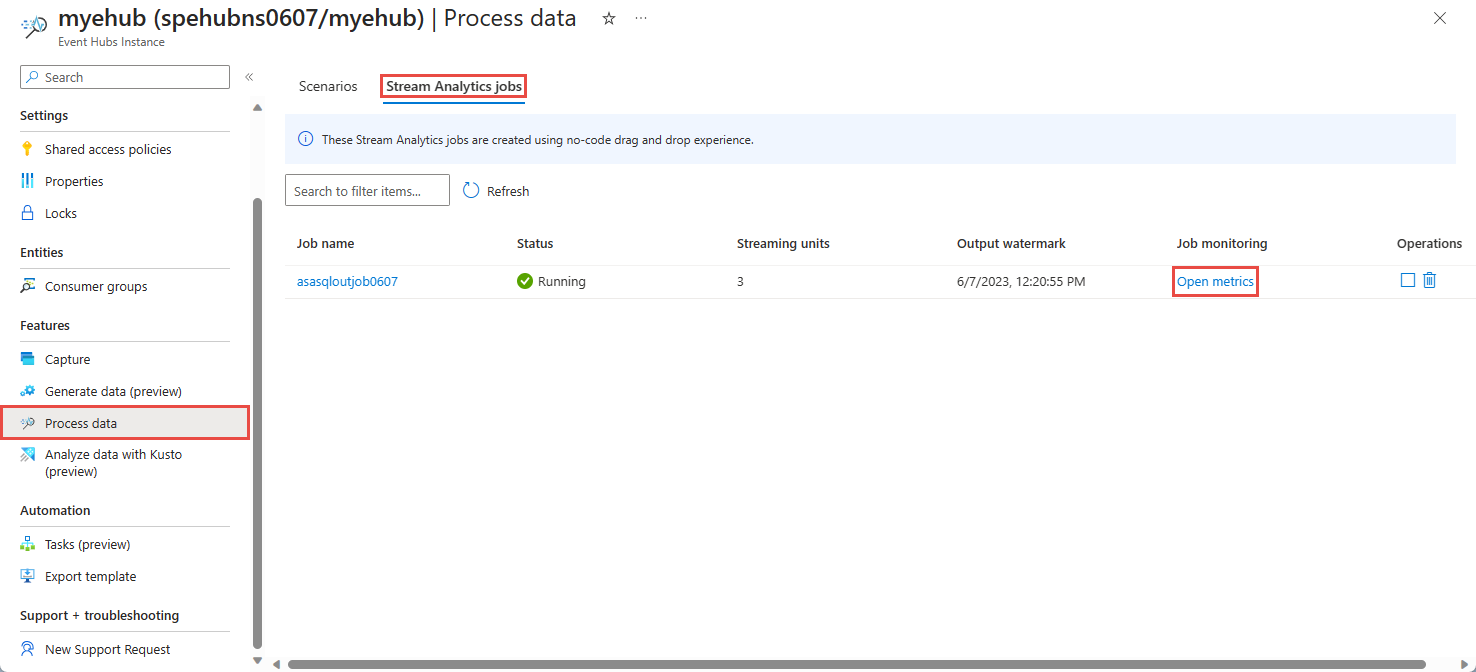
Task: Select the Export template icon
Action: pyautogui.click(x=27, y=575)
